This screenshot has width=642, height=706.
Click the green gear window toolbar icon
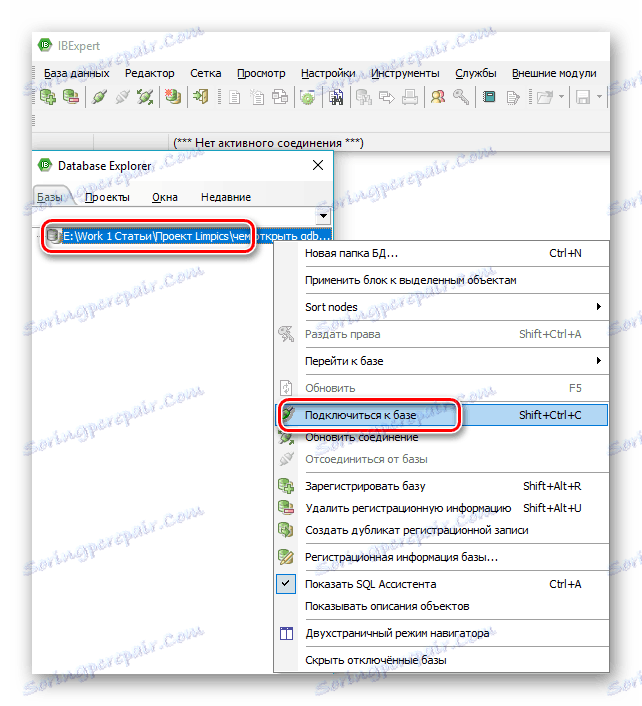308,97
